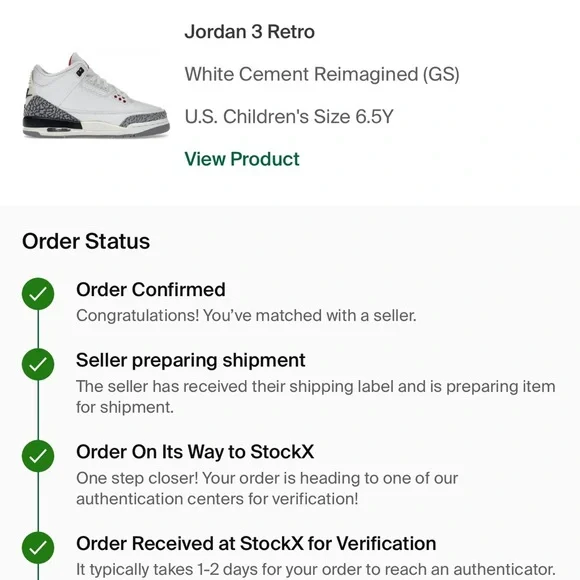Select the Order Confirmed step title
Image resolution: width=580 pixels, height=580 pixels.
[x=151, y=289]
